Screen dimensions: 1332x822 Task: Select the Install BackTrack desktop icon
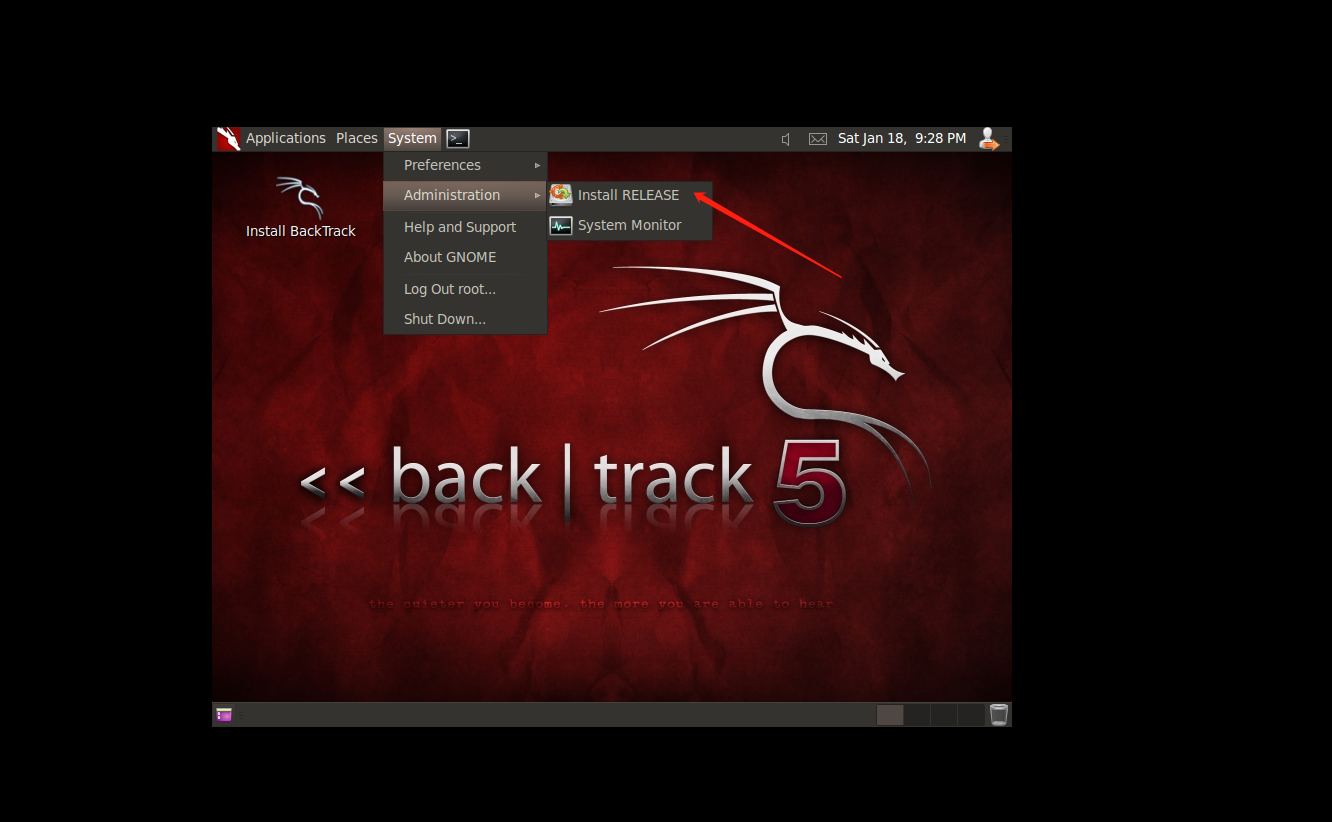pos(300,197)
